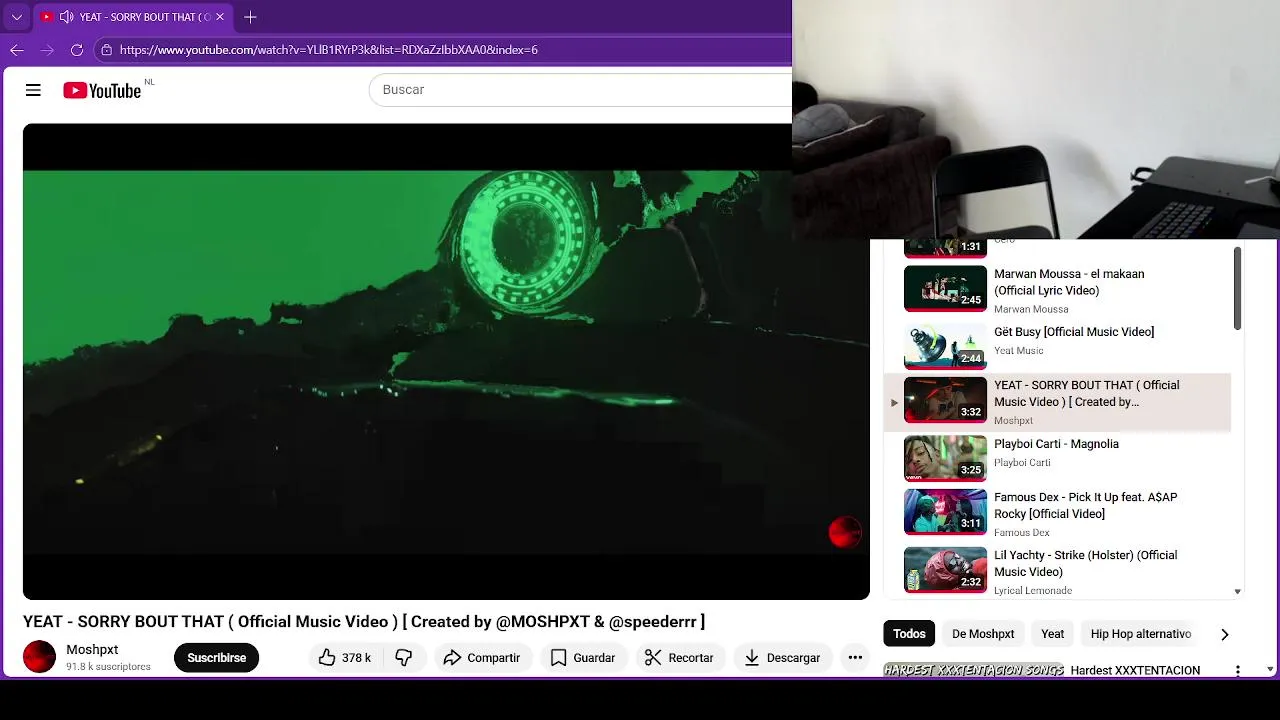Open site info icon in address bar
1280x720 pixels.
pyautogui.click(x=106, y=49)
